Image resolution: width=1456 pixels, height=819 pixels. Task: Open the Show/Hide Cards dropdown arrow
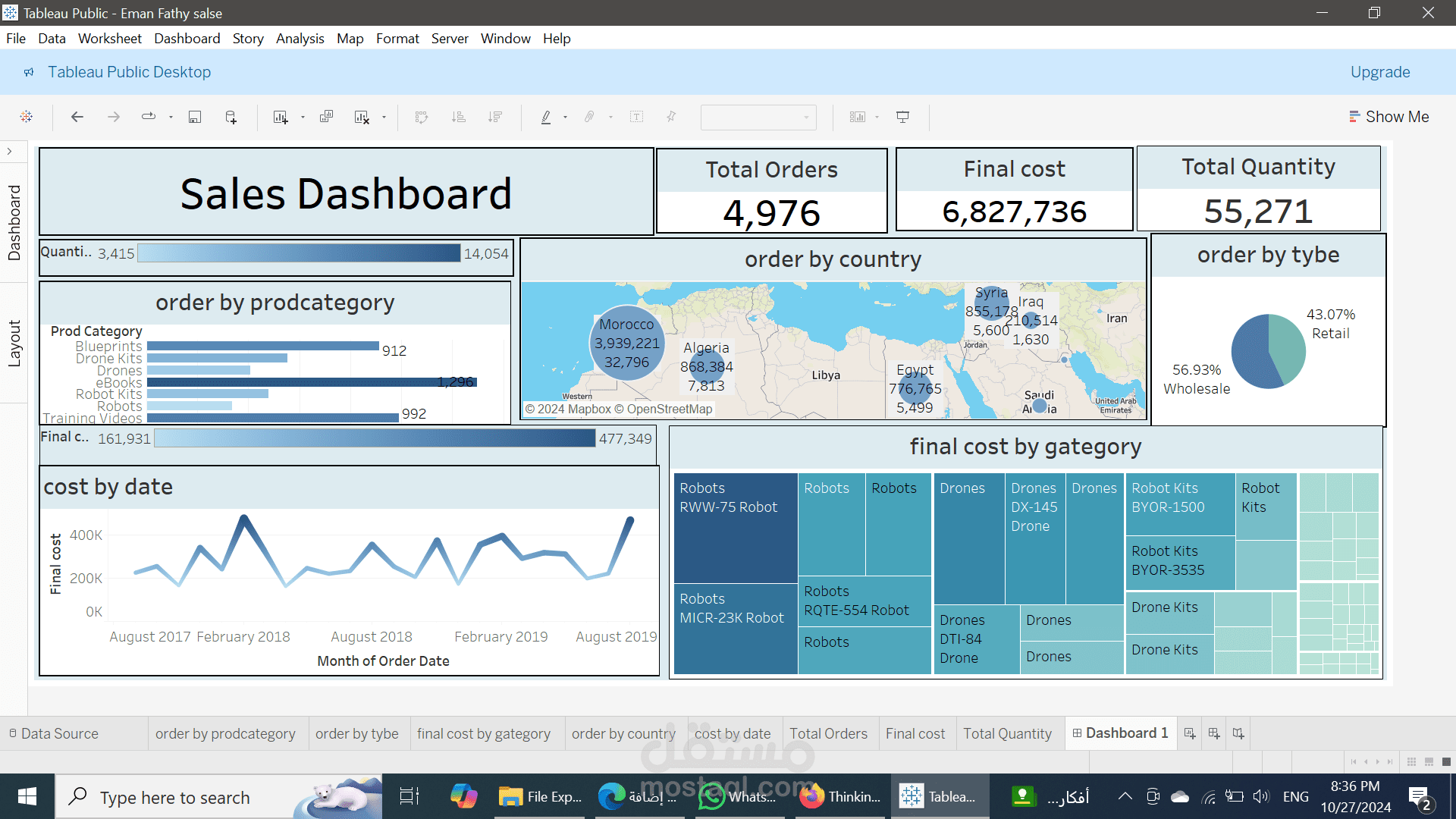[x=877, y=117]
